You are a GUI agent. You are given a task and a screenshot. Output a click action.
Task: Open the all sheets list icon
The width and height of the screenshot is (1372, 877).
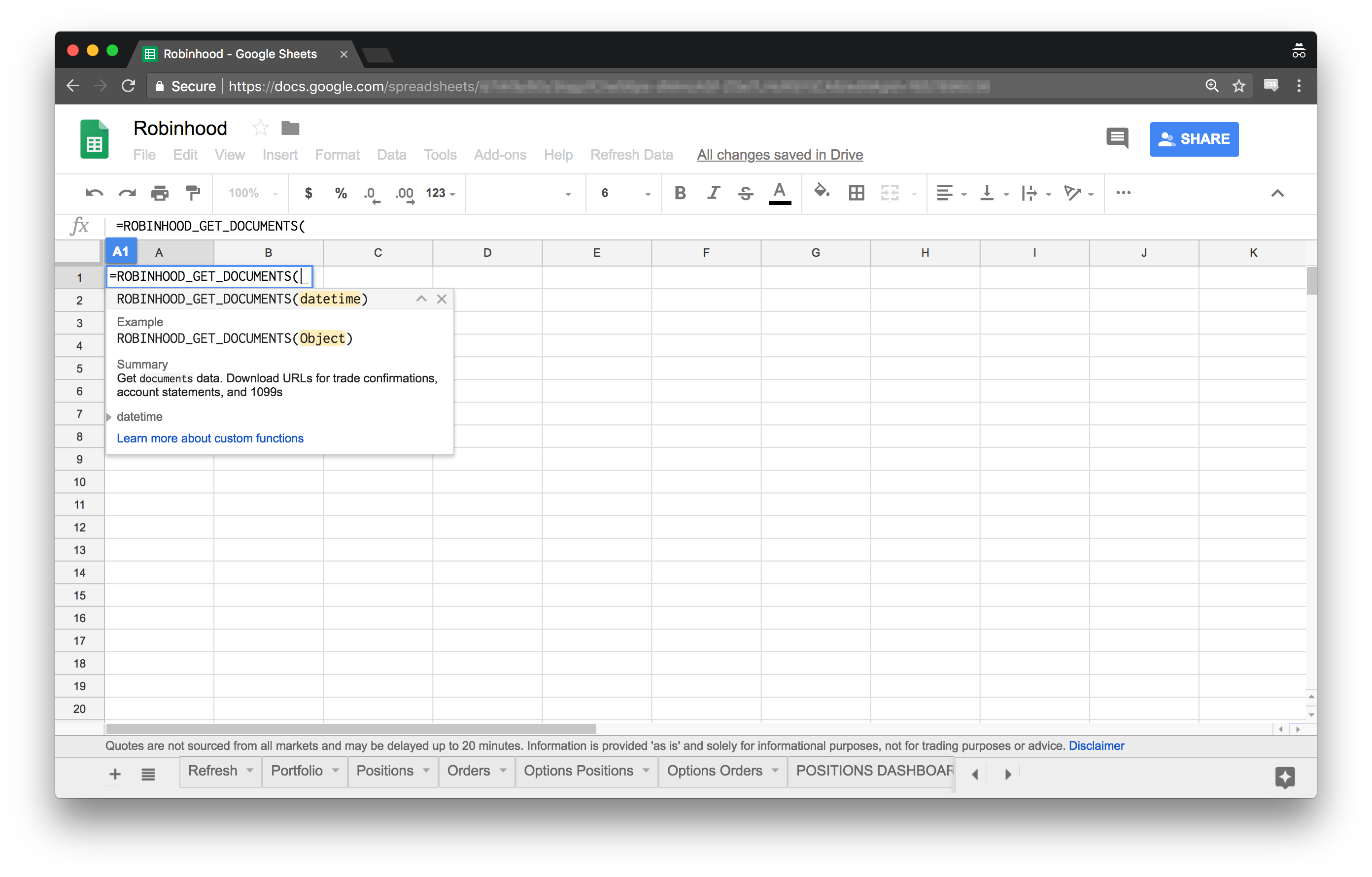coord(148,775)
